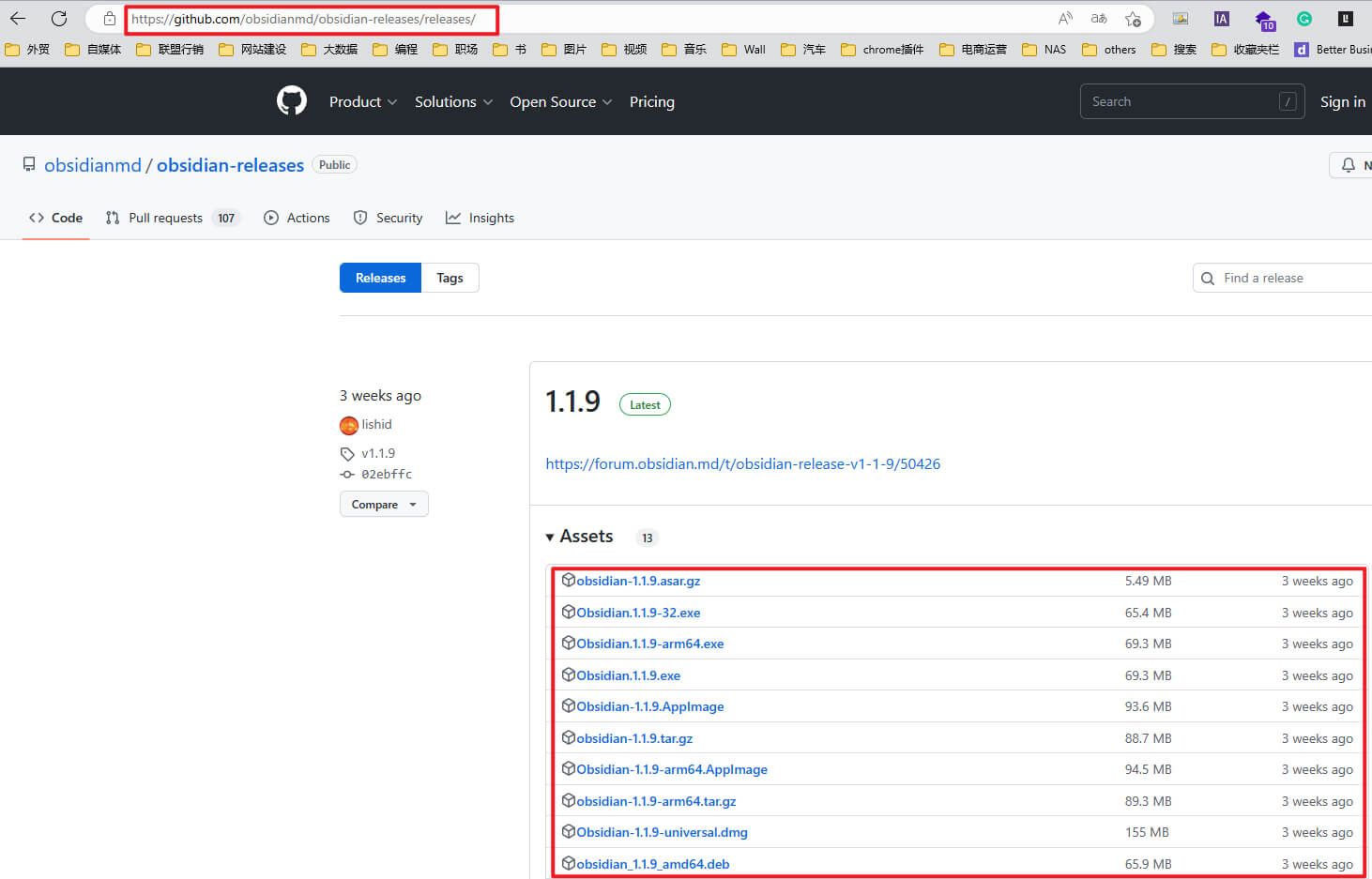Open the Better Business bookmark
Screen dimensions: 1372x879
(x=1333, y=50)
